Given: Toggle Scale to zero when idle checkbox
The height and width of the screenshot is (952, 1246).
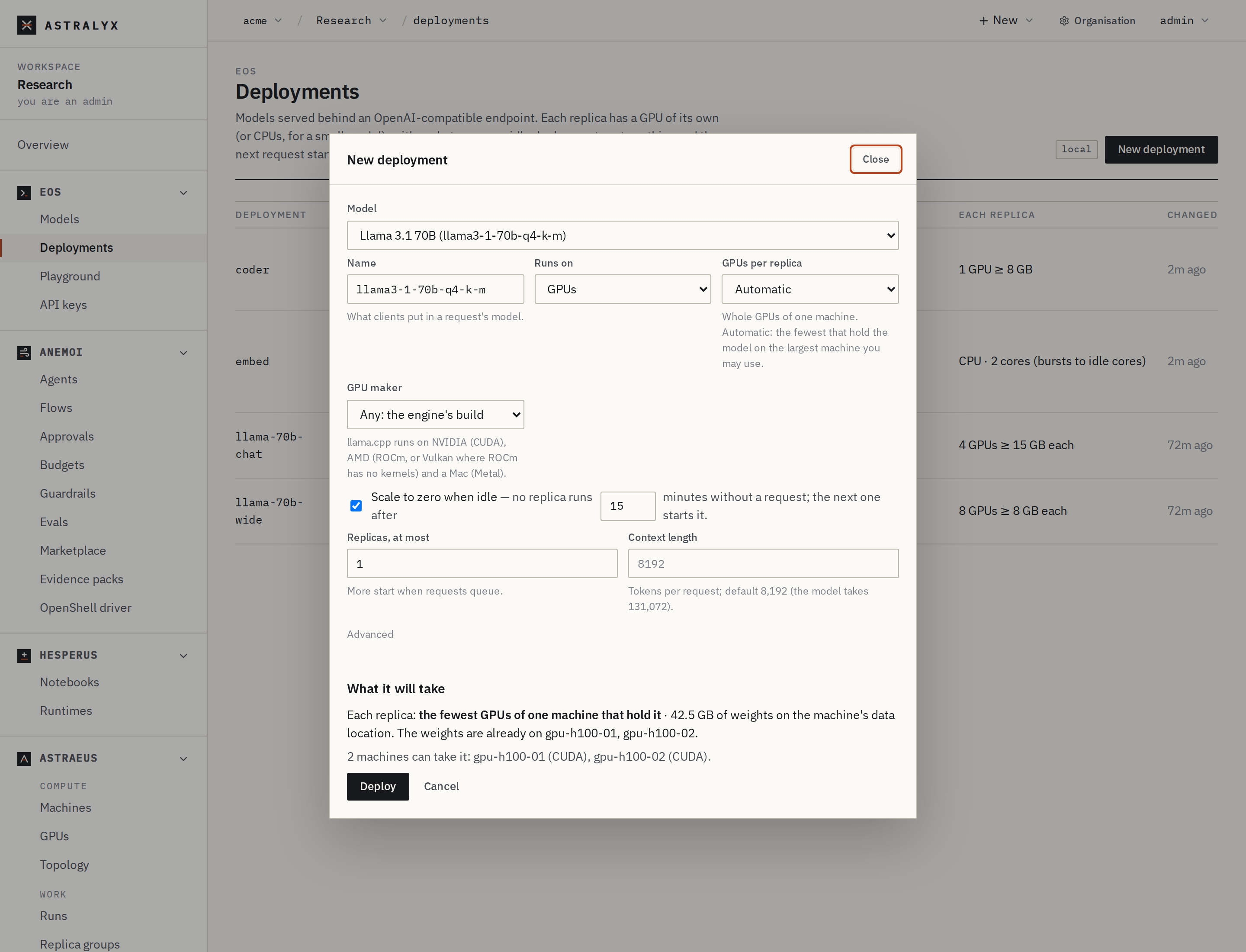Looking at the screenshot, I should [356, 506].
